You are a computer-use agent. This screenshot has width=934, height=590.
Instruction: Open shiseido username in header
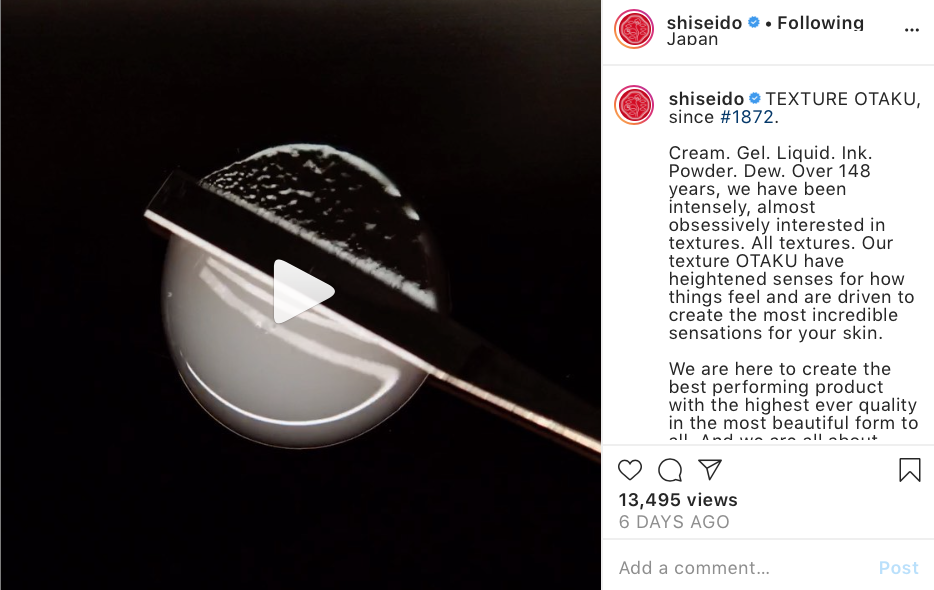(704, 23)
